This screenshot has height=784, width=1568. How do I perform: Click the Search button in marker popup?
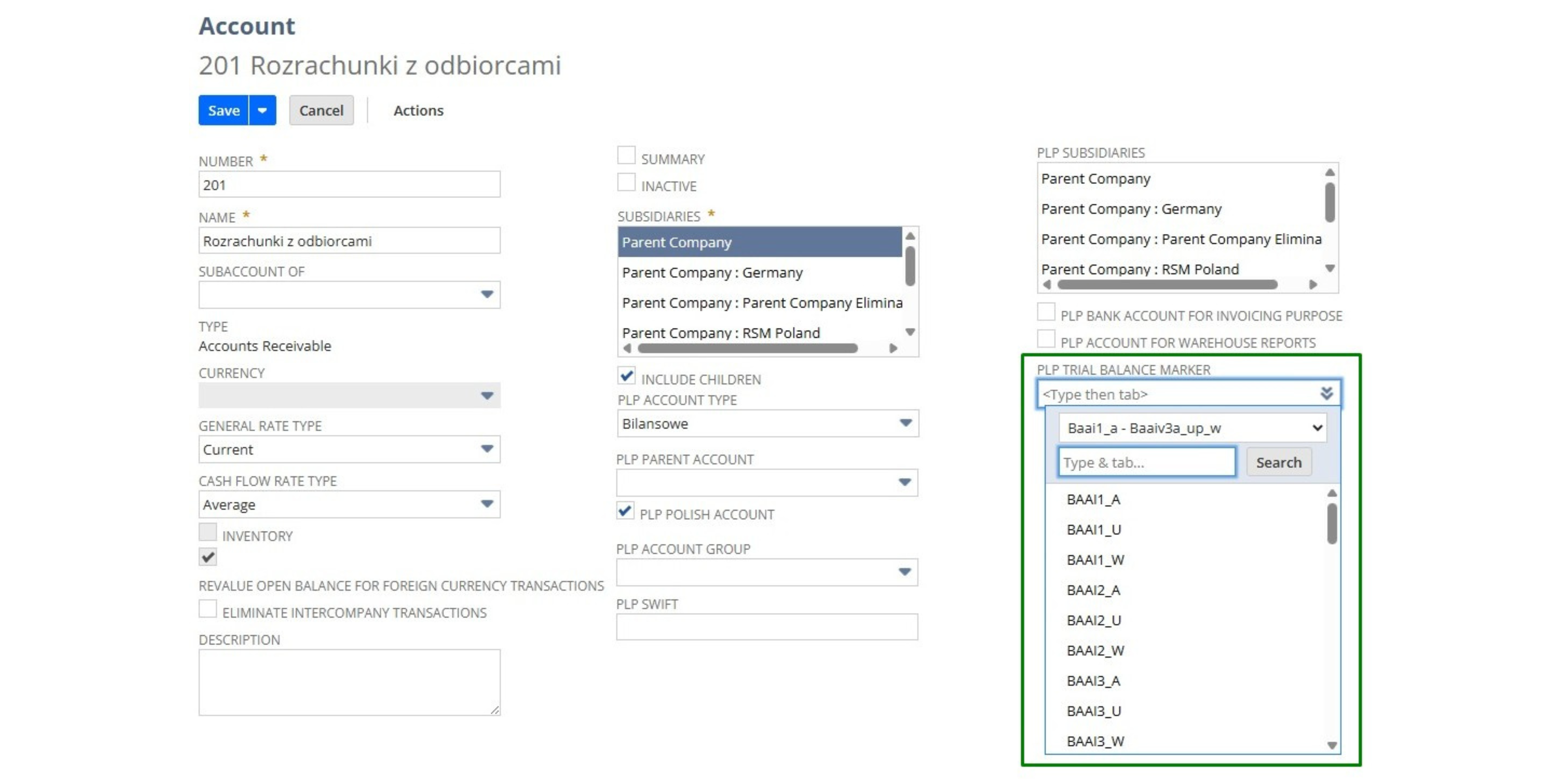tap(1279, 462)
